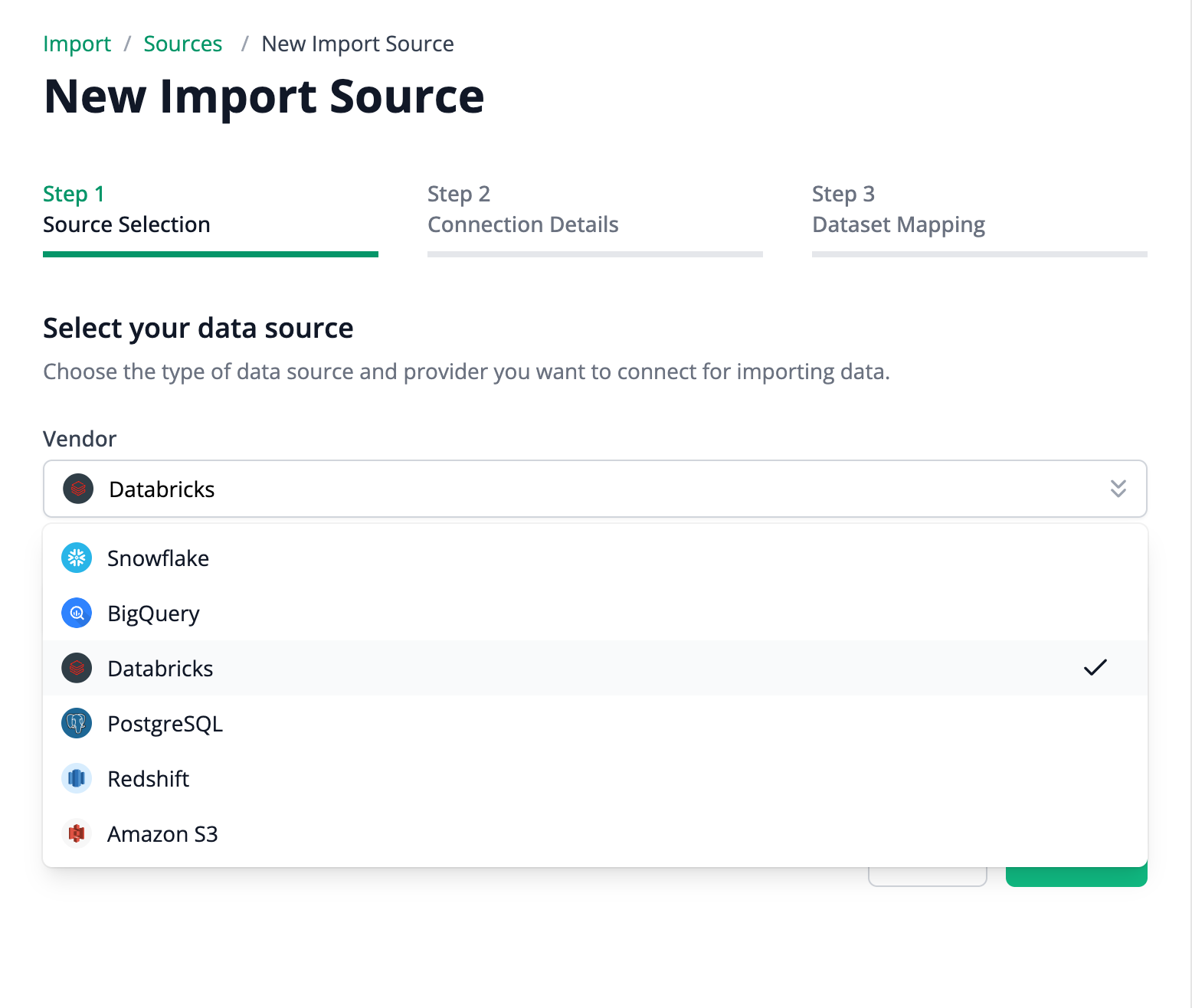Screen dimensions: 1192x1008
Task: Click the Redshift icon in the list
Action: [x=76, y=778]
